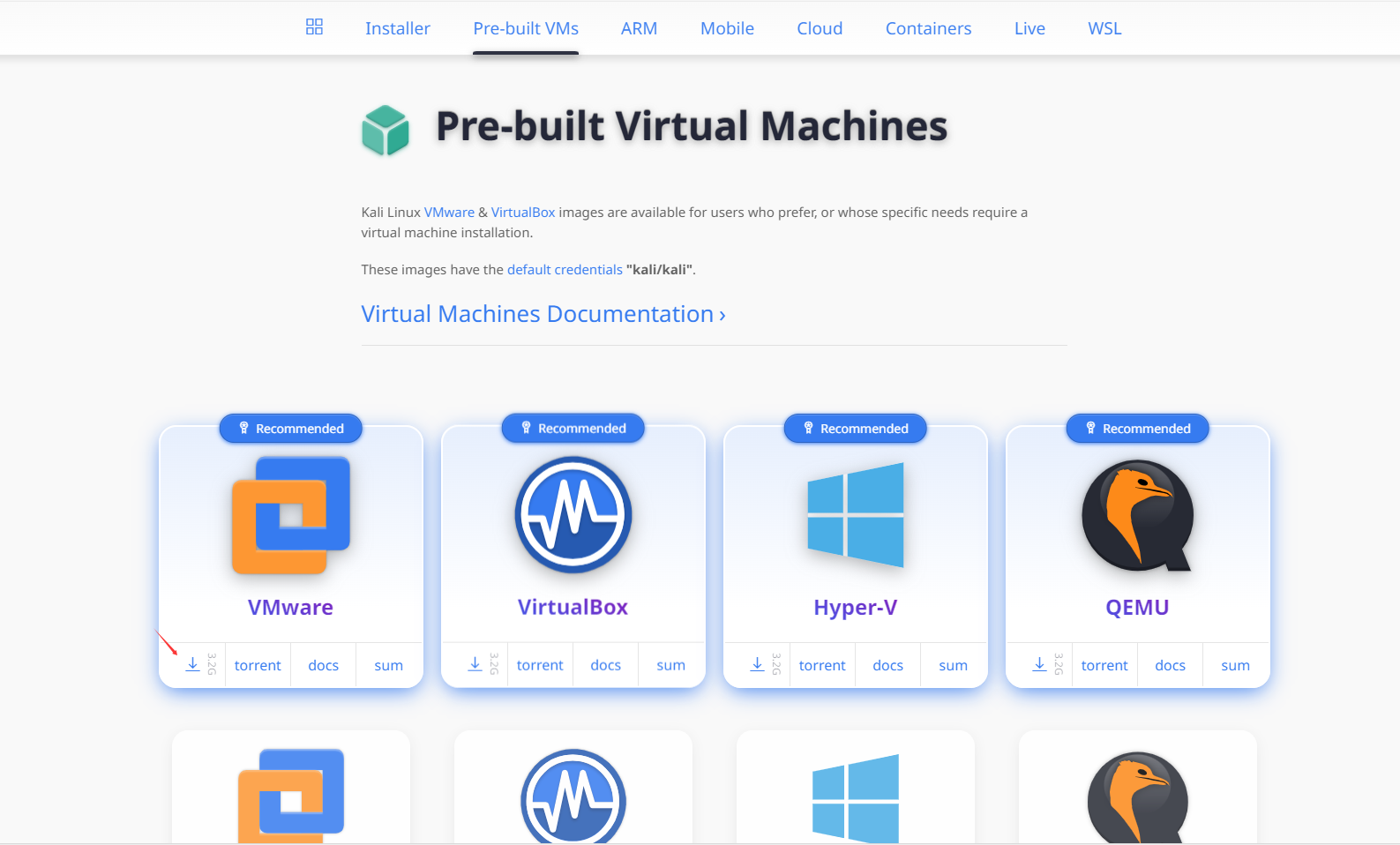Image resolution: width=1400 pixels, height=845 pixels.
Task: Open docs for the Hyper-V image
Action: [888, 666]
